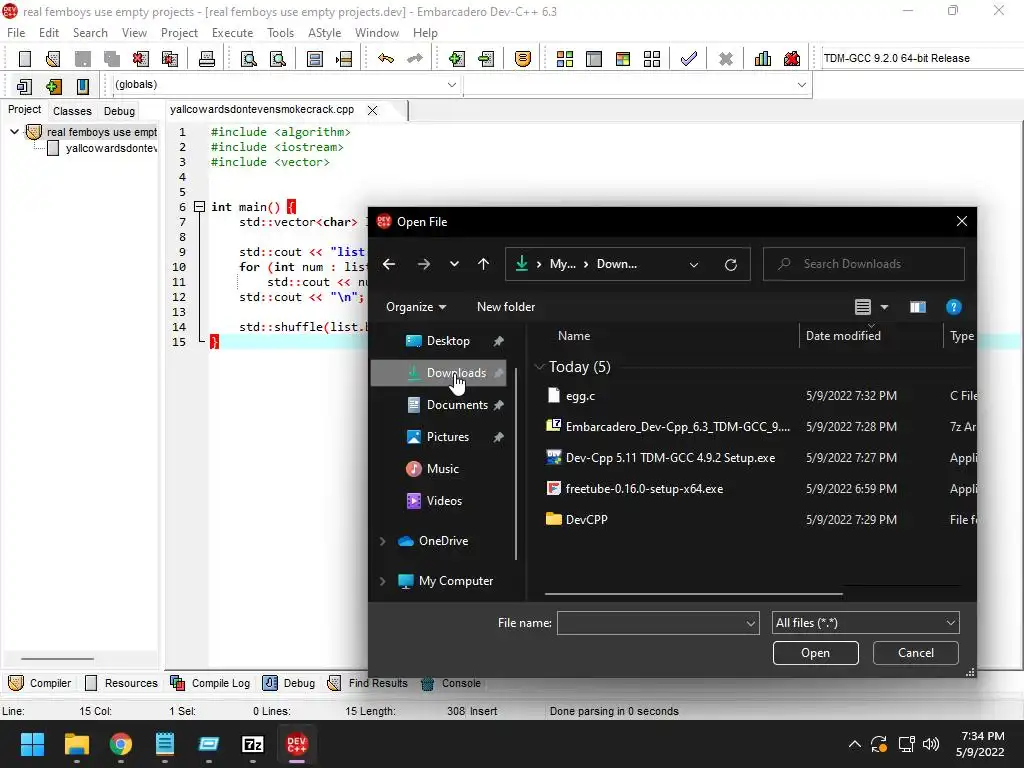Click the Find magnifier toolbar icon
Screen dimensions: 1024x768
click(249, 59)
